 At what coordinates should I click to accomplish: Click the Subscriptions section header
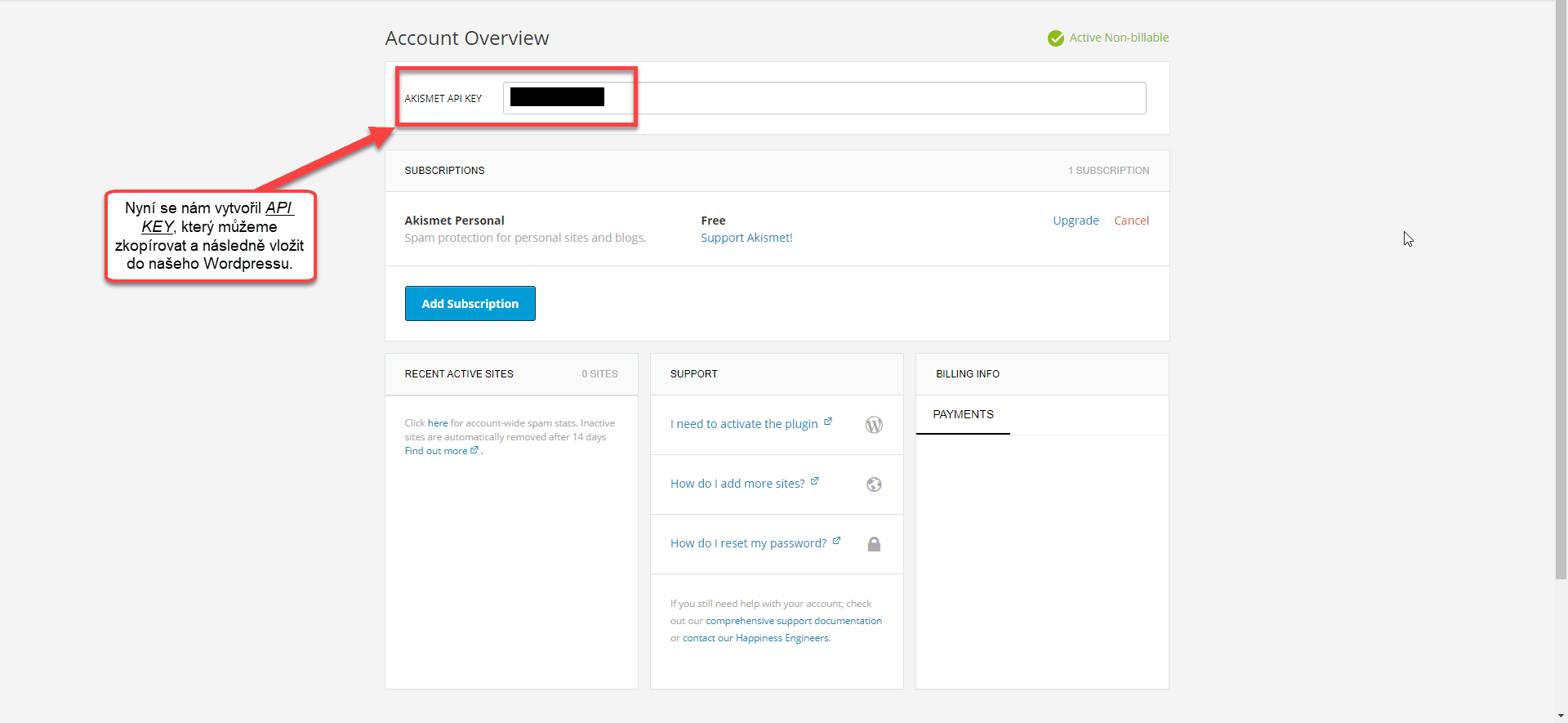pos(444,171)
